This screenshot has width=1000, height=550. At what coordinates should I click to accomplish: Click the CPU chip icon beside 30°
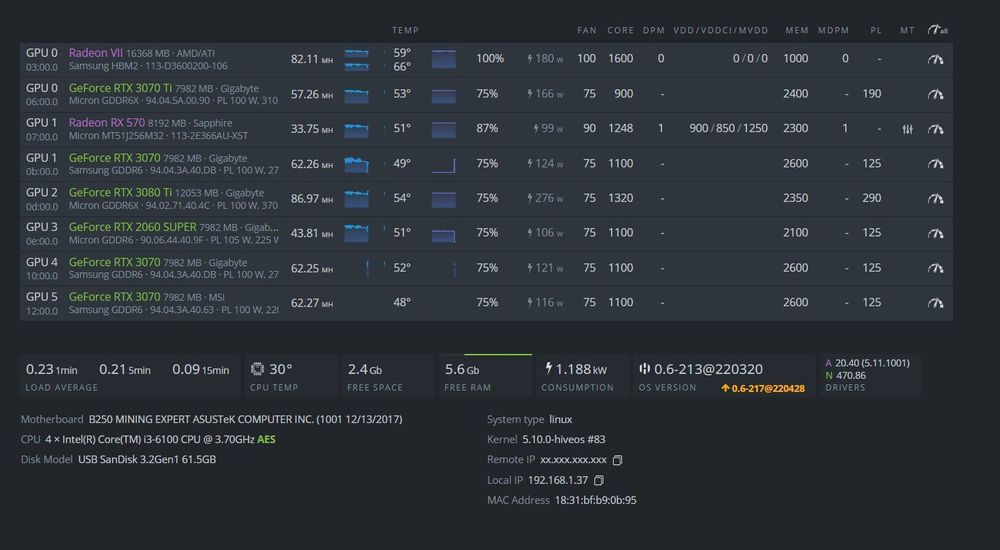pyautogui.click(x=257, y=369)
